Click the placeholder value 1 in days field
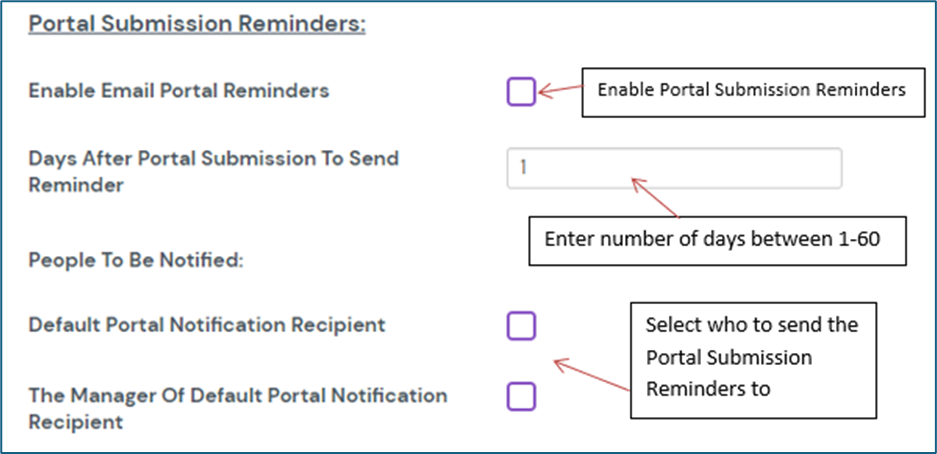The width and height of the screenshot is (937, 454). [523, 169]
